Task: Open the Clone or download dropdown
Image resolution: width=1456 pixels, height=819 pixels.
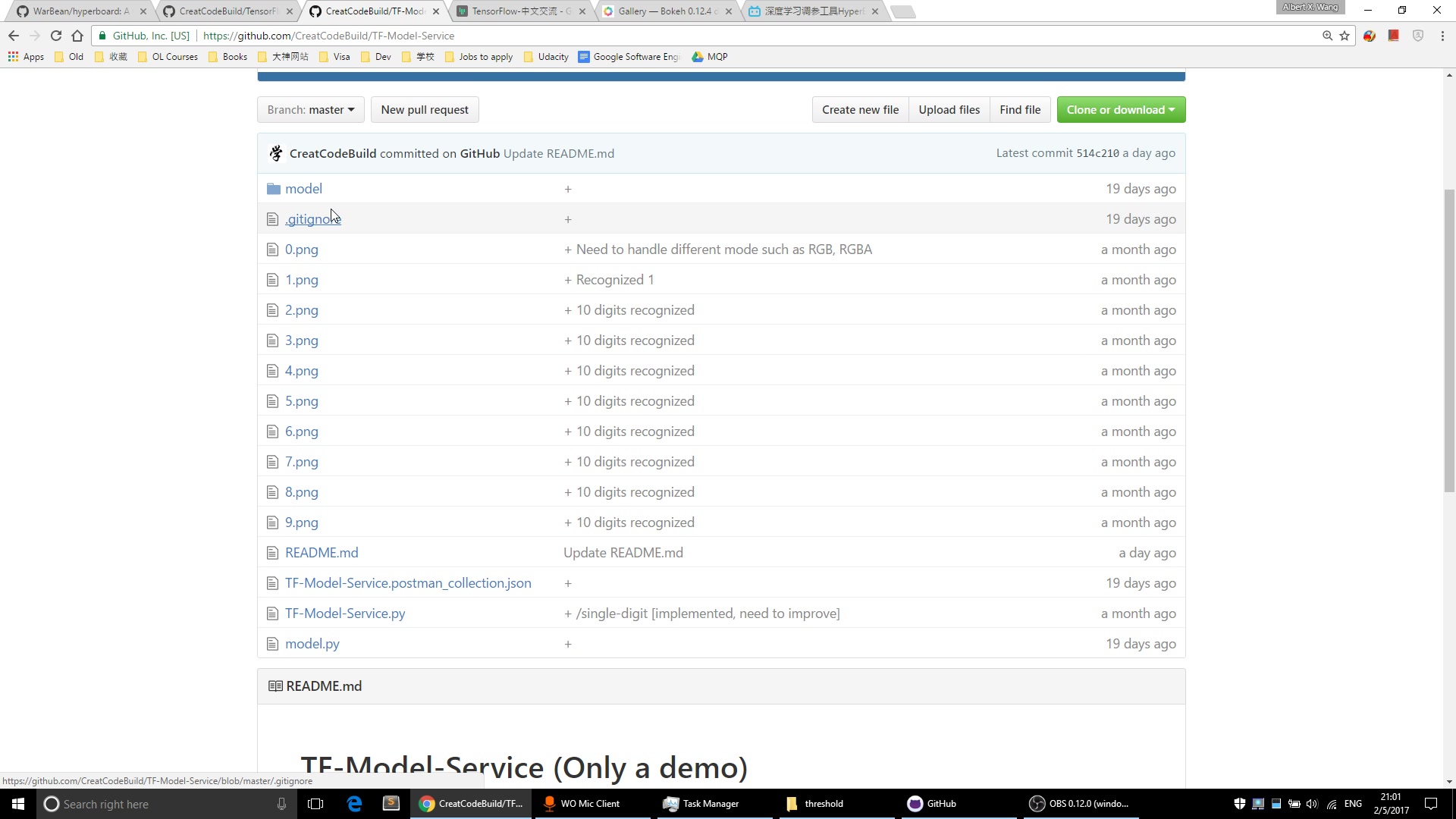Action: (1120, 109)
